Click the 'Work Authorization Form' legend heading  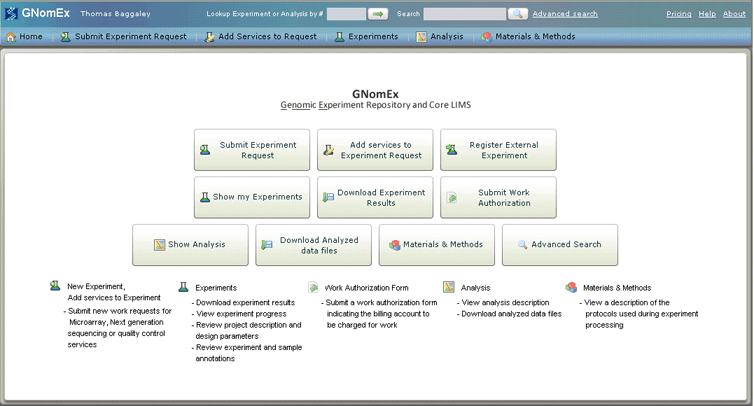point(366,288)
